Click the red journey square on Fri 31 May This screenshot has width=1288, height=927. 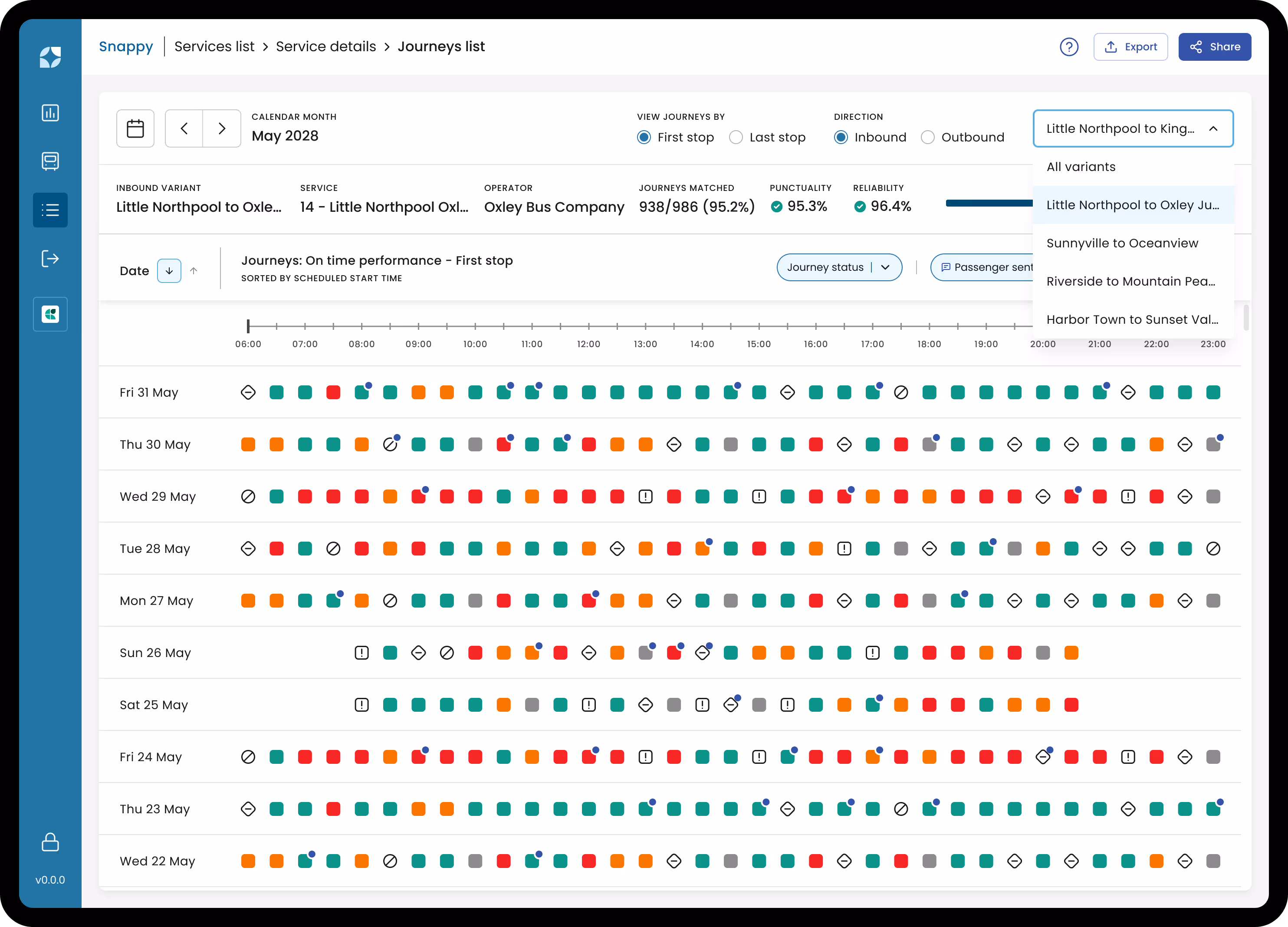click(x=333, y=392)
